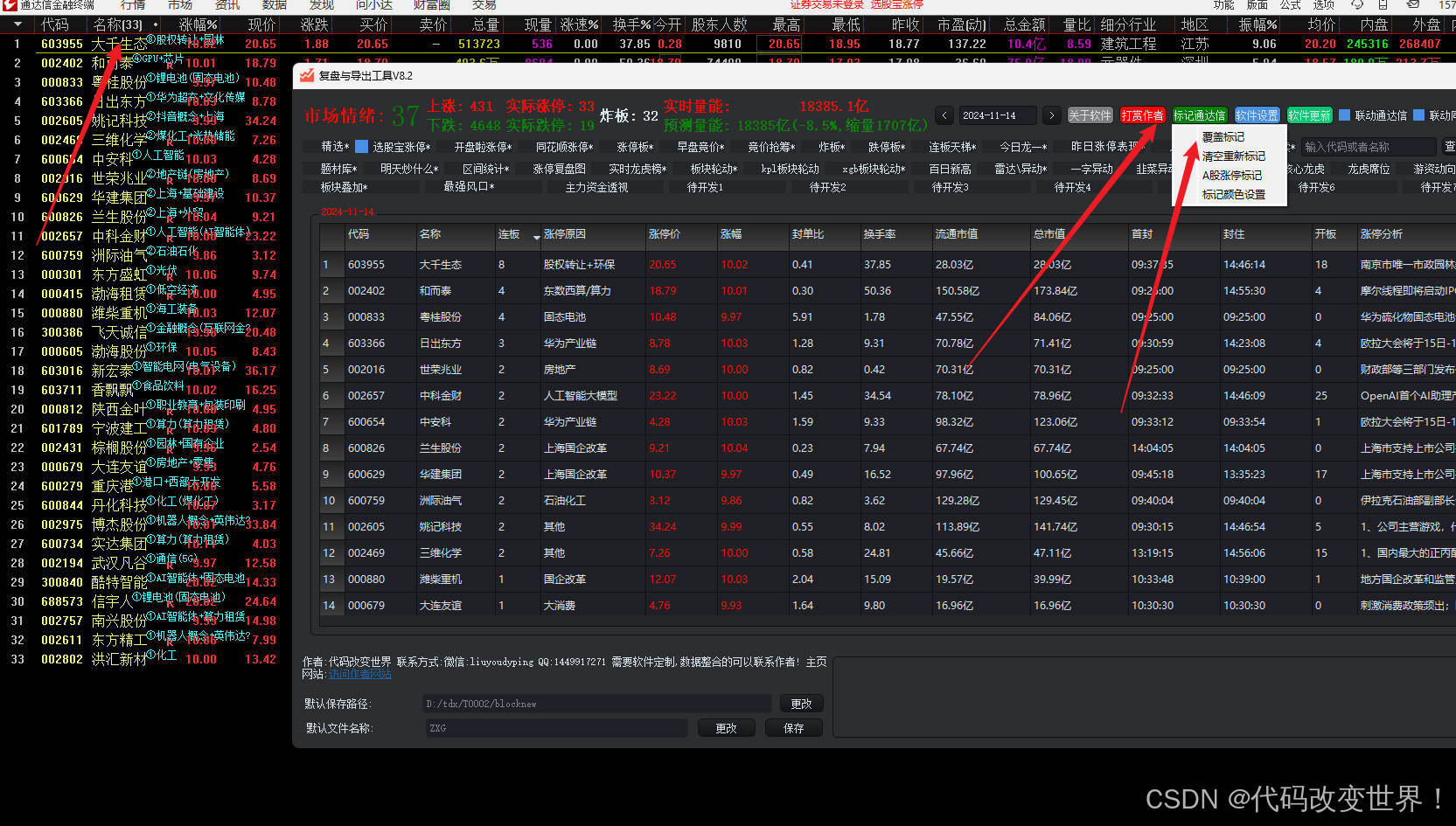Click 更改 next to the file name

click(726, 728)
